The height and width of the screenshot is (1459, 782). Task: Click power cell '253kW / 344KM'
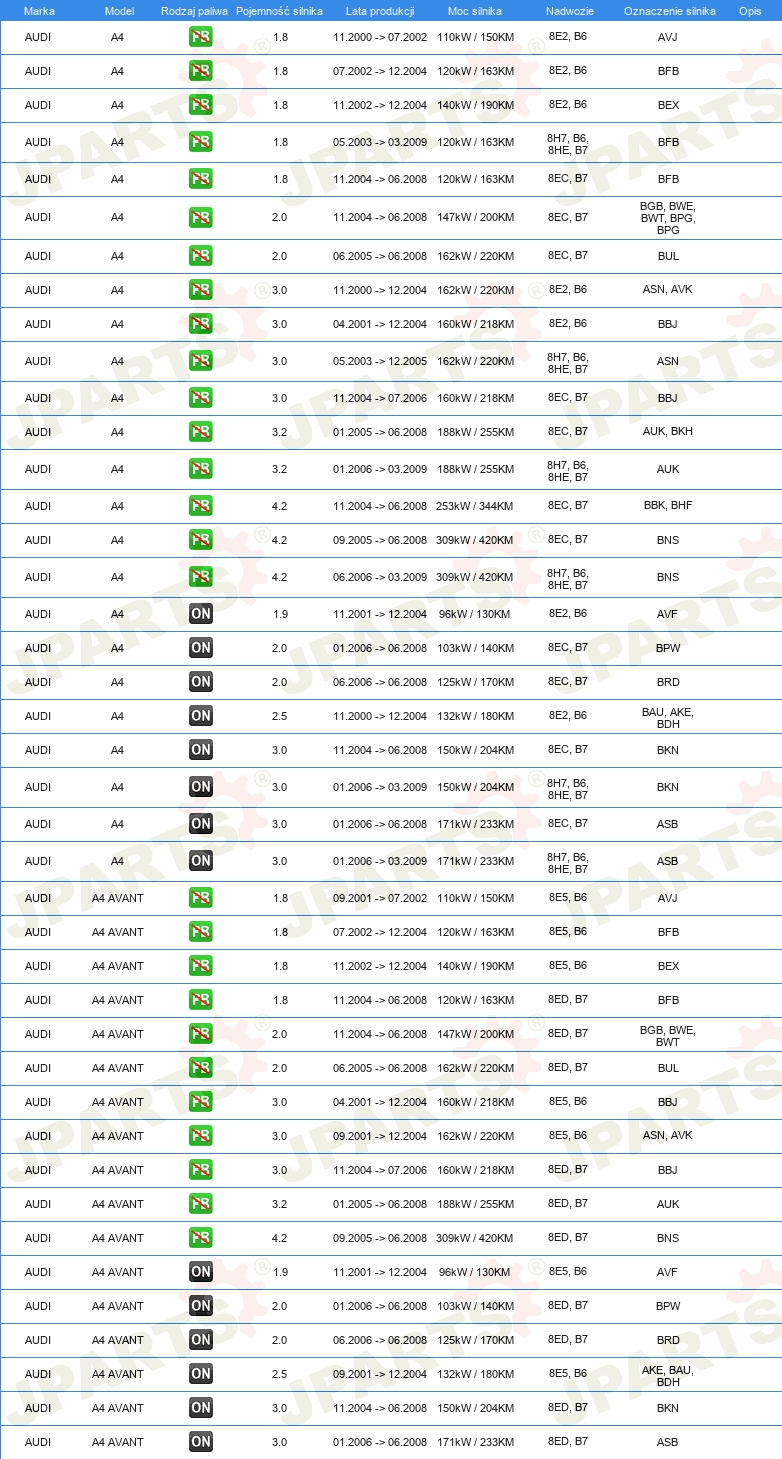click(x=475, y=506)
